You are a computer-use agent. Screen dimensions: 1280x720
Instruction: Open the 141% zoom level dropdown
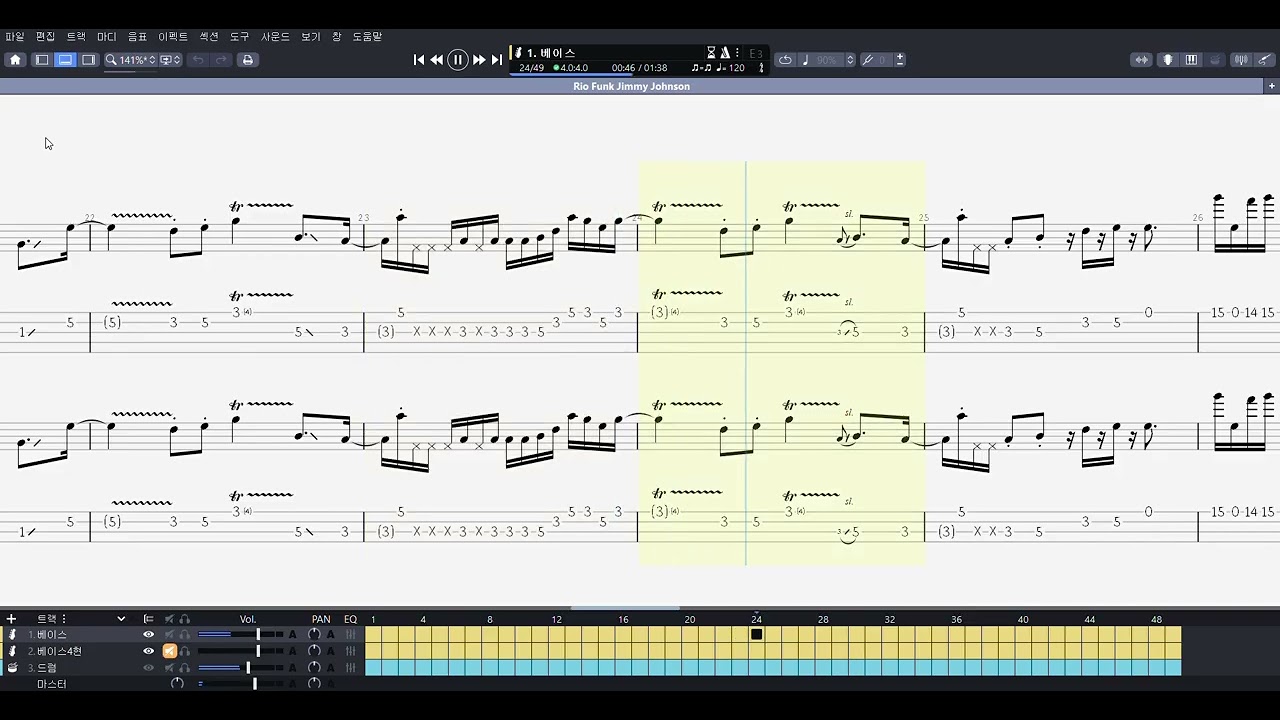coord(130,60)
